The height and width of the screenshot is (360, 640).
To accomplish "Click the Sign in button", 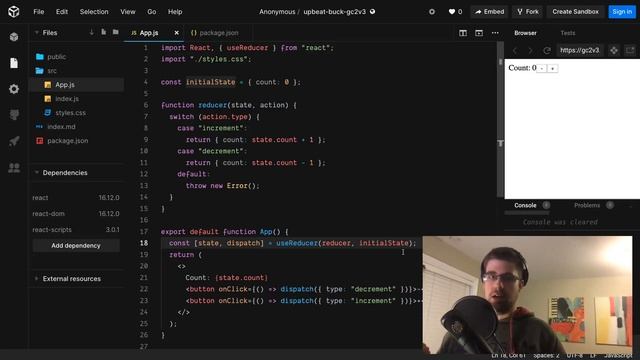I will point(622,12).
